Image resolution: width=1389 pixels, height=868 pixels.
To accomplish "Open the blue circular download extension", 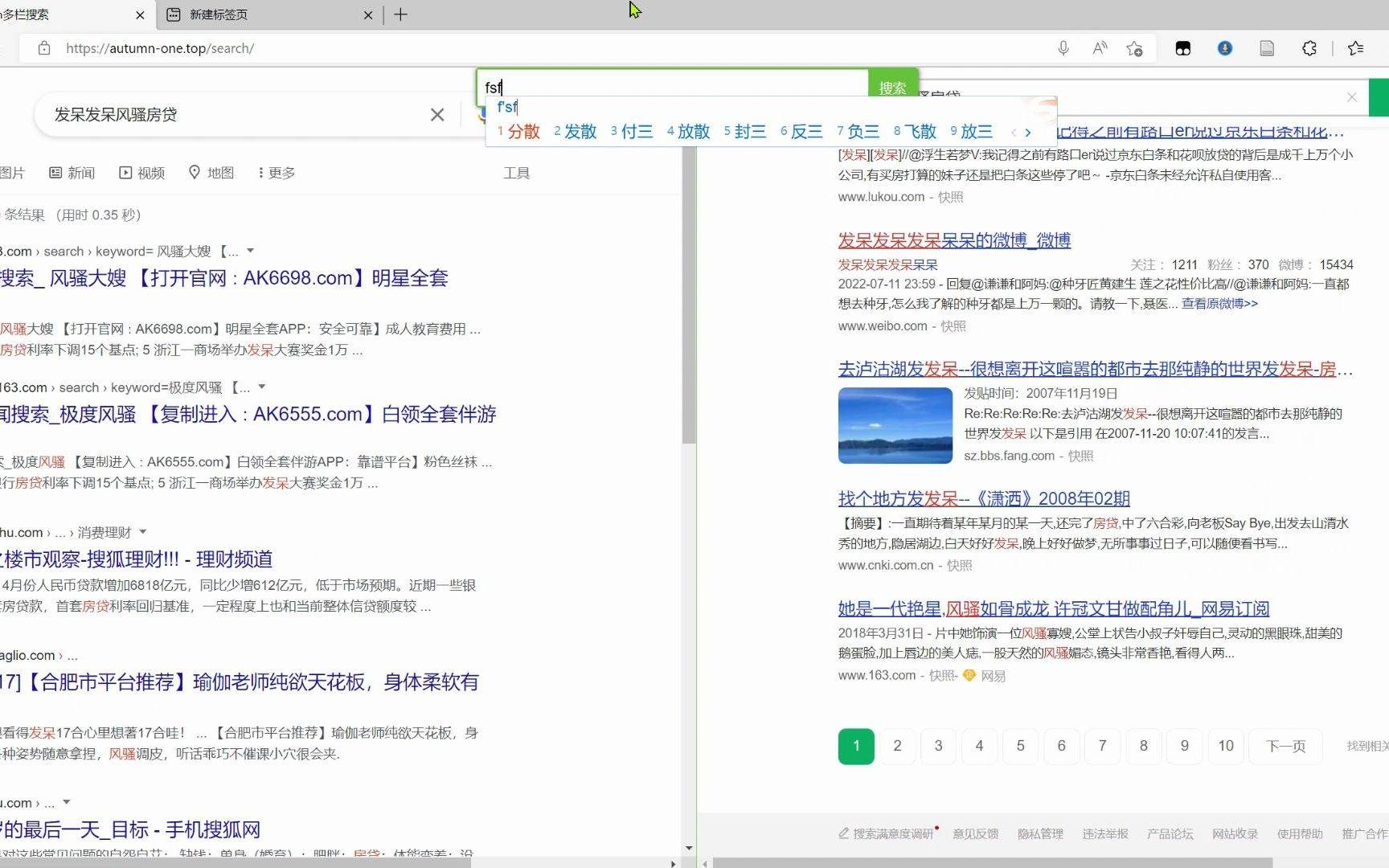I will pyautogui.click(x=1225, y=48).
